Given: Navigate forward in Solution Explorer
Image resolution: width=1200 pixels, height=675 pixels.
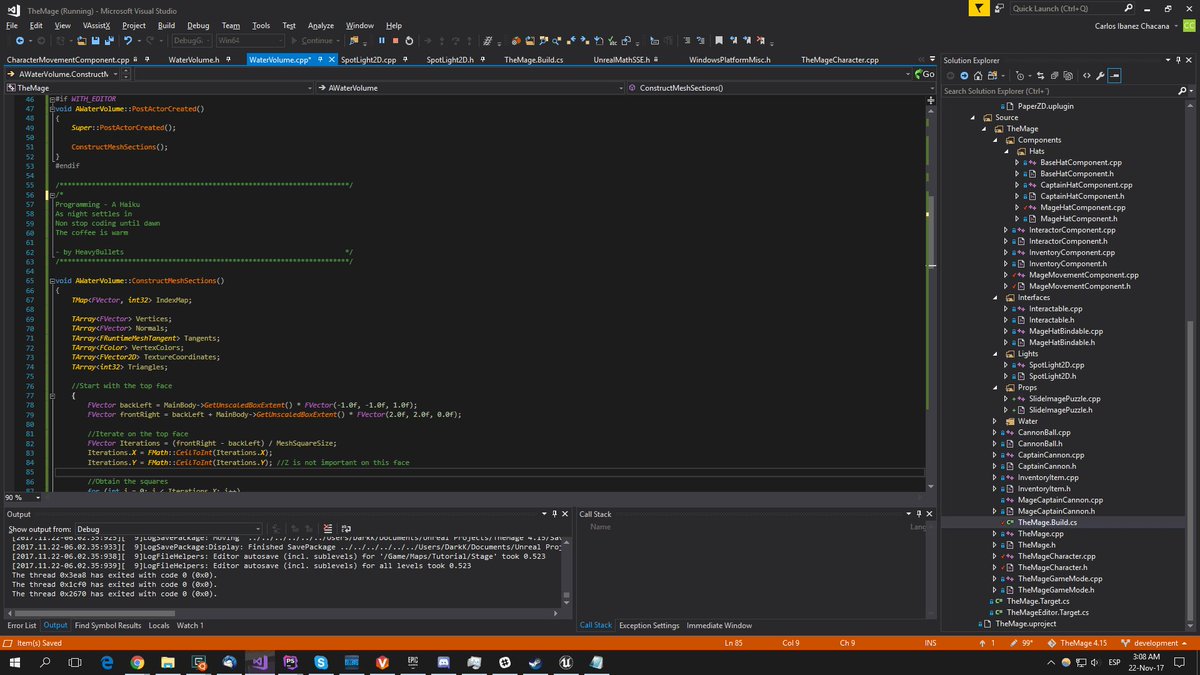Looking at the screenshot, I should 965,75.
